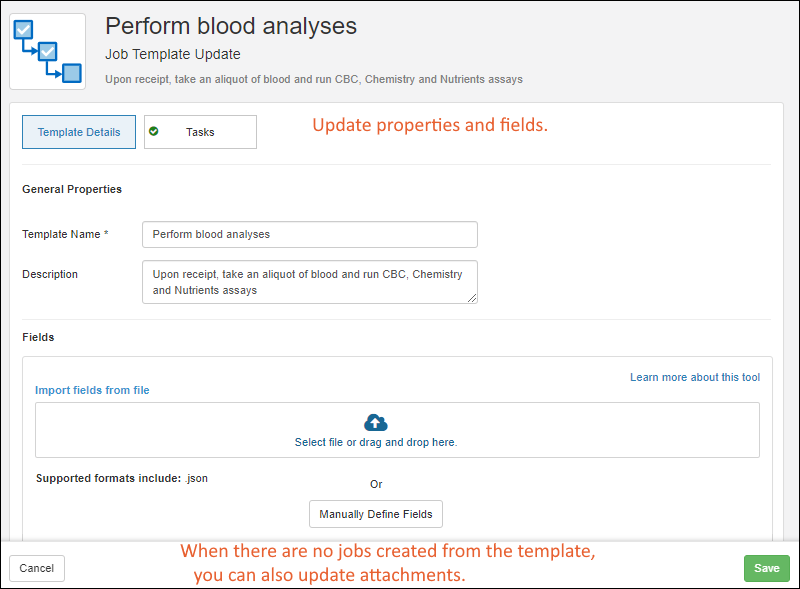
Task: Click the Fields section heading
Action: point(38,337)
